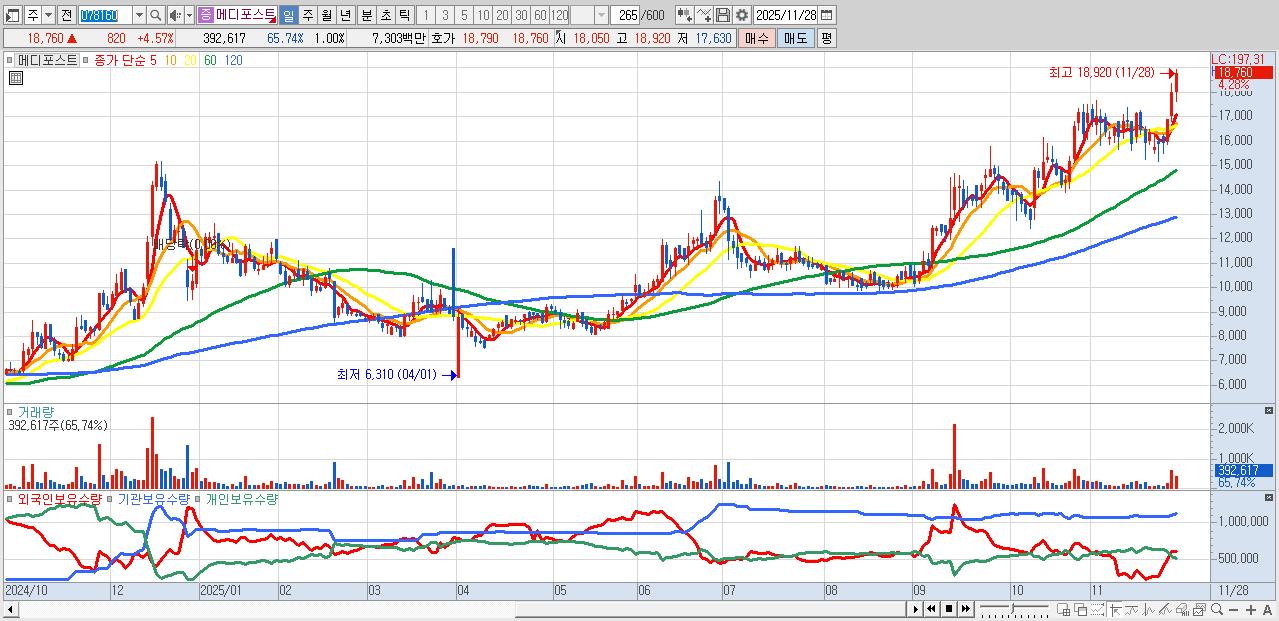Viewport: 1279px width, 621px height.
Task: Click the date field 2025/11/28
Action: pos(785,15)
